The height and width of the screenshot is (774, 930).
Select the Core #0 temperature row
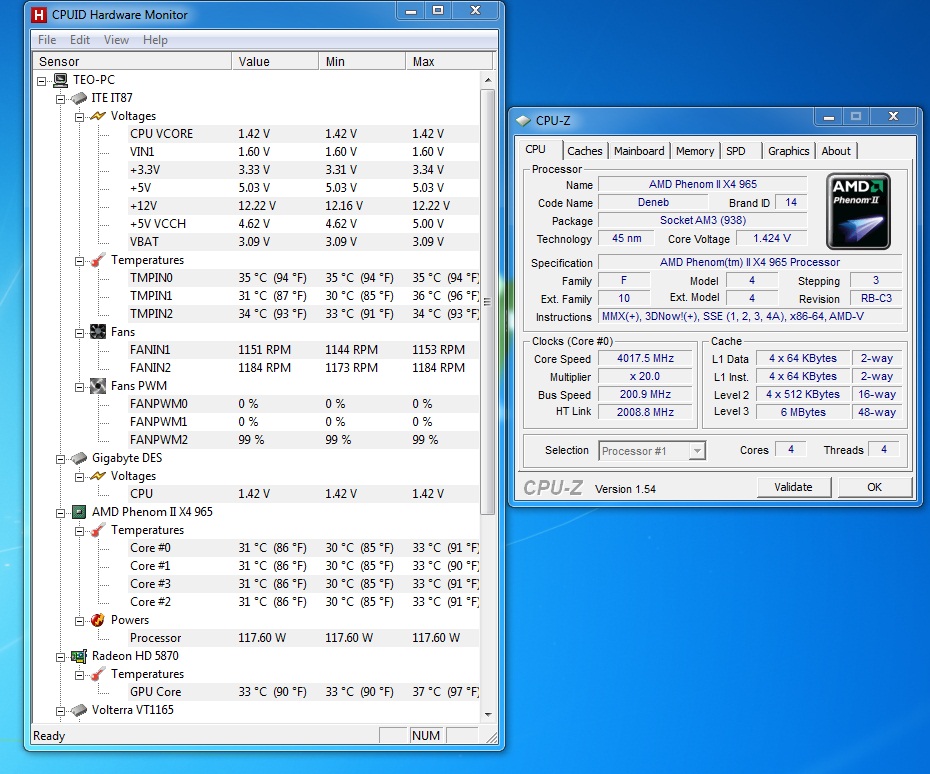click(x=304, y=548)
